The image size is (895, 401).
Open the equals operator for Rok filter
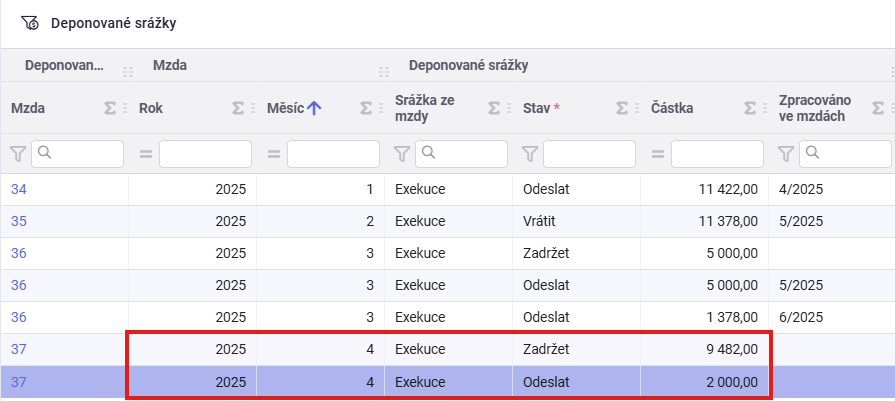(x=145, y=154)
